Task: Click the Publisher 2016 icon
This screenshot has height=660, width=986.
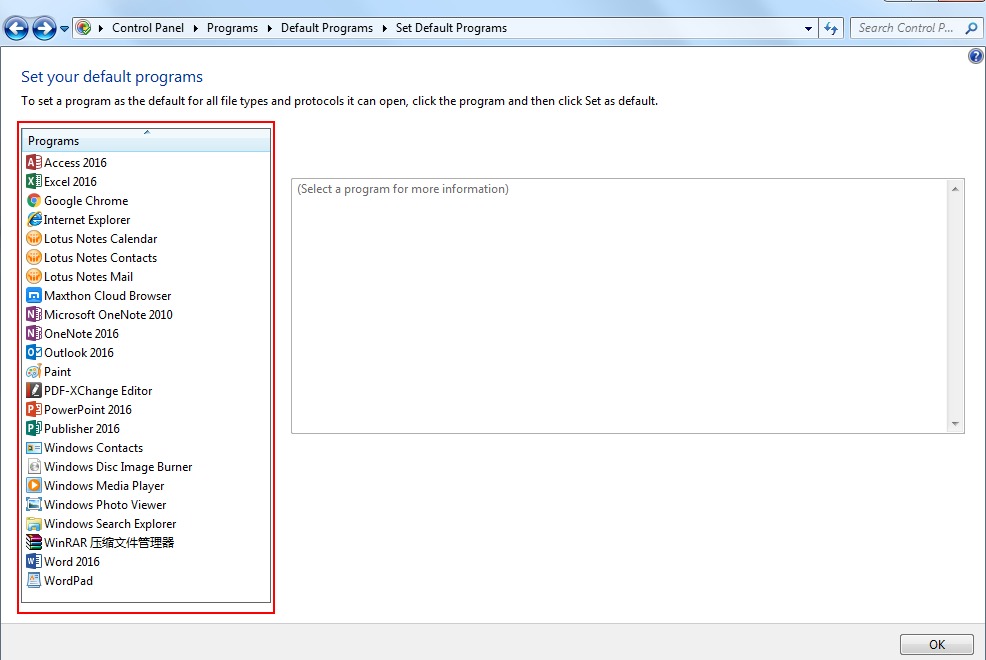Action: coord(34,428)
